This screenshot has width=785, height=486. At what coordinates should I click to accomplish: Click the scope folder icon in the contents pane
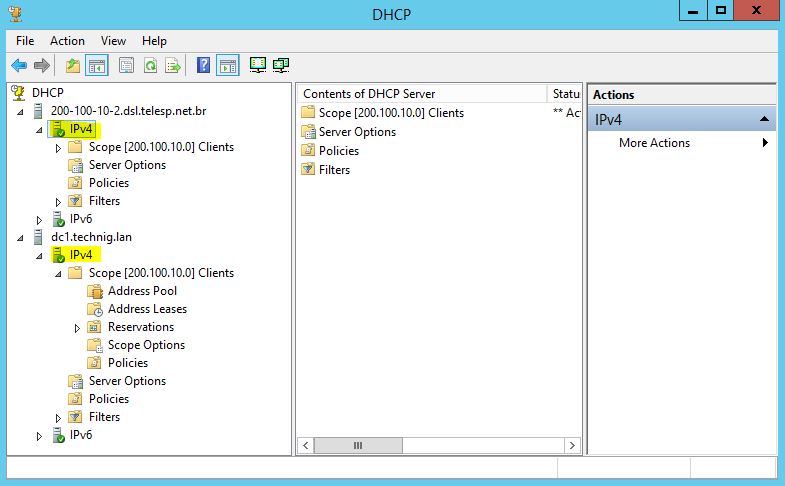coord(308,112)
